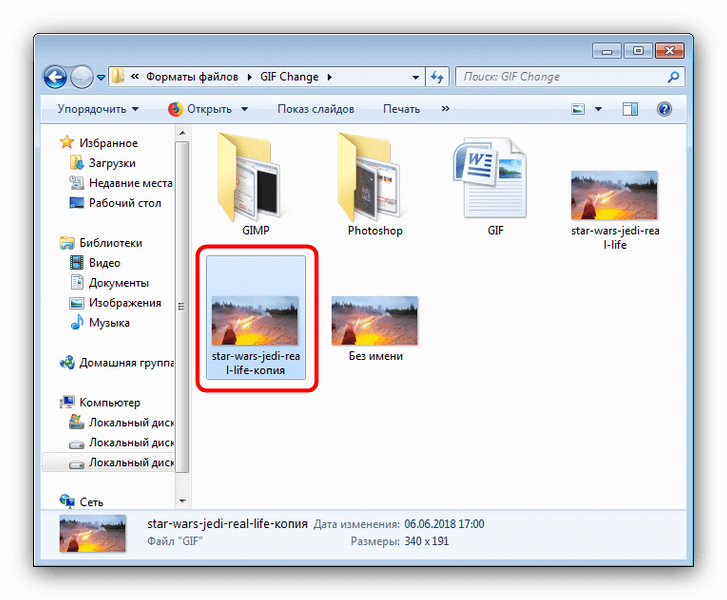Click the libraries icon beside 'Библиотеки'
The width and height of the screenshot is (727, 600).
point(67,243)
